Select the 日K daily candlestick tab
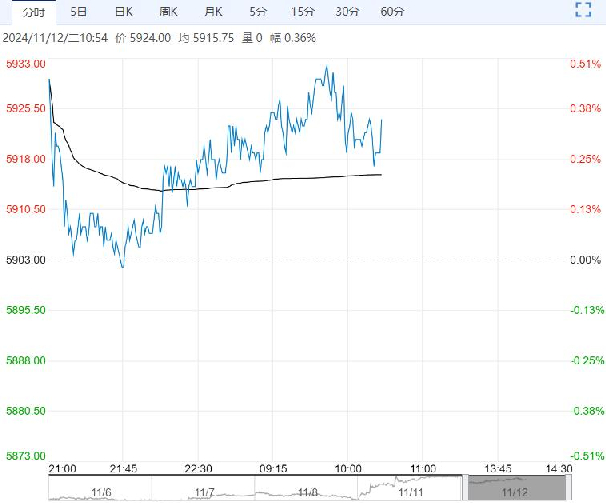The image size is (606, 503). click(x=124, y=12)
